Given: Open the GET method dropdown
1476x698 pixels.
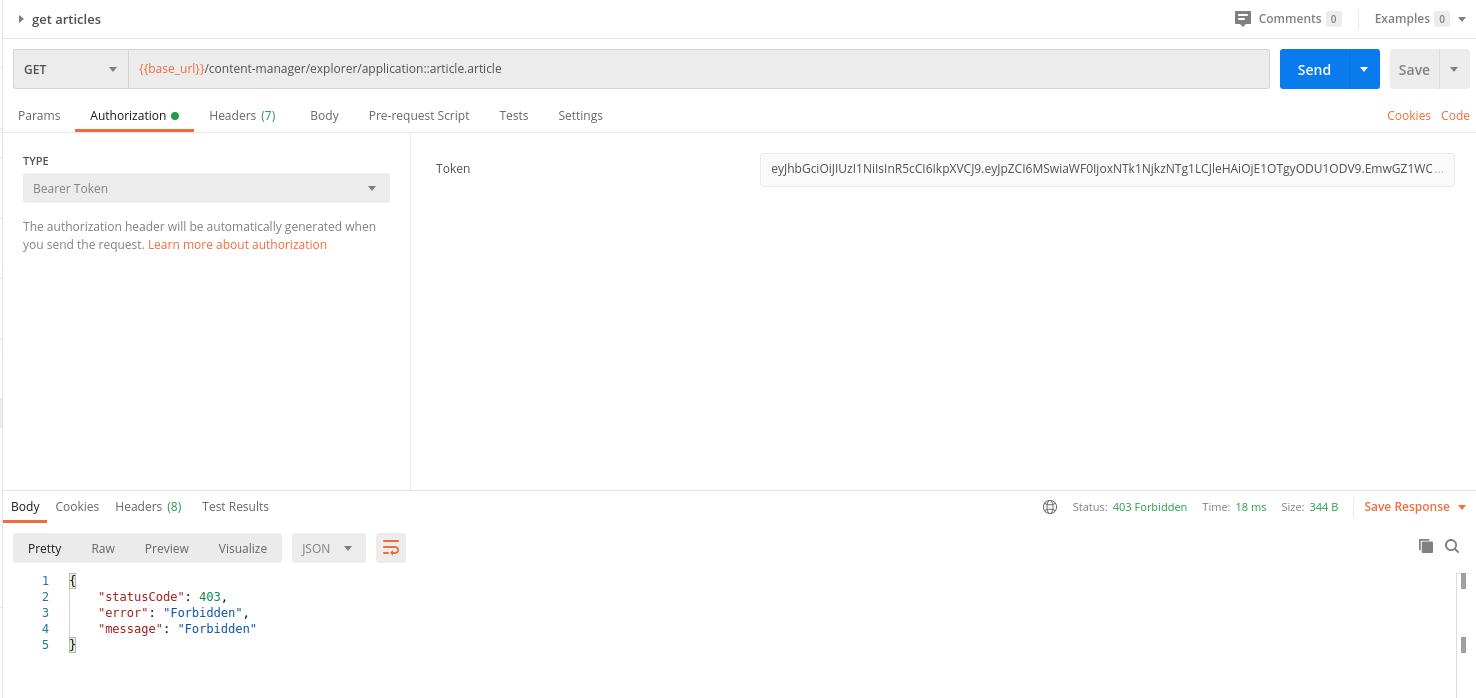Looking at the screenshot, I should click(70, 69).
